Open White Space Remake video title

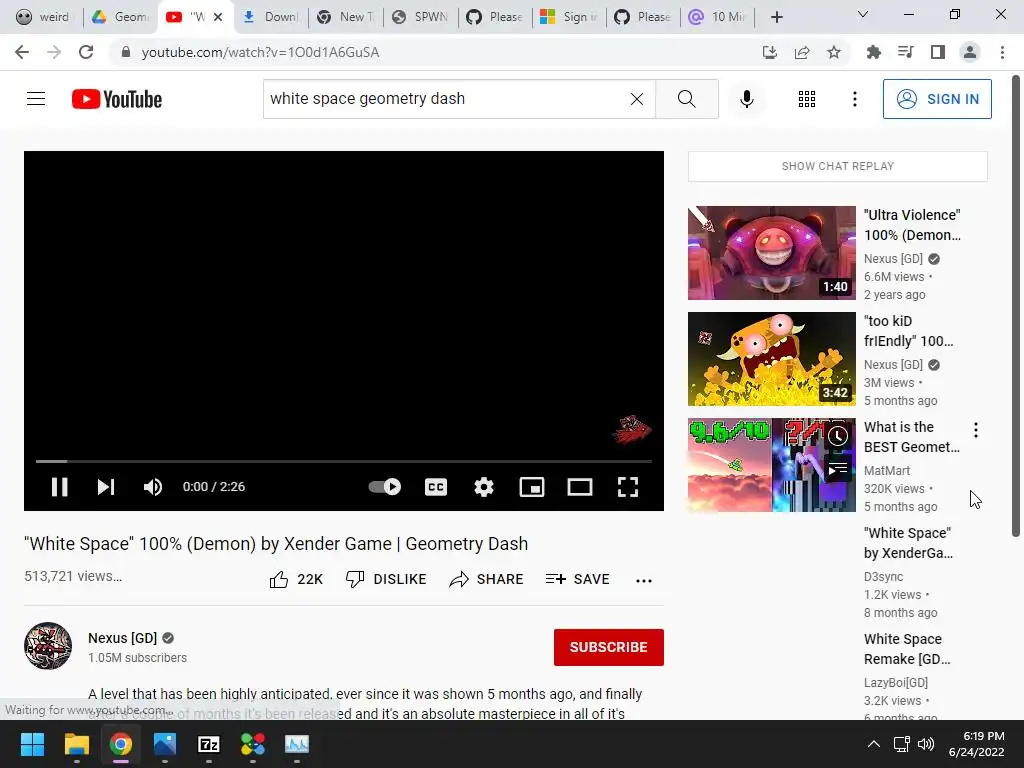point(907,649)
